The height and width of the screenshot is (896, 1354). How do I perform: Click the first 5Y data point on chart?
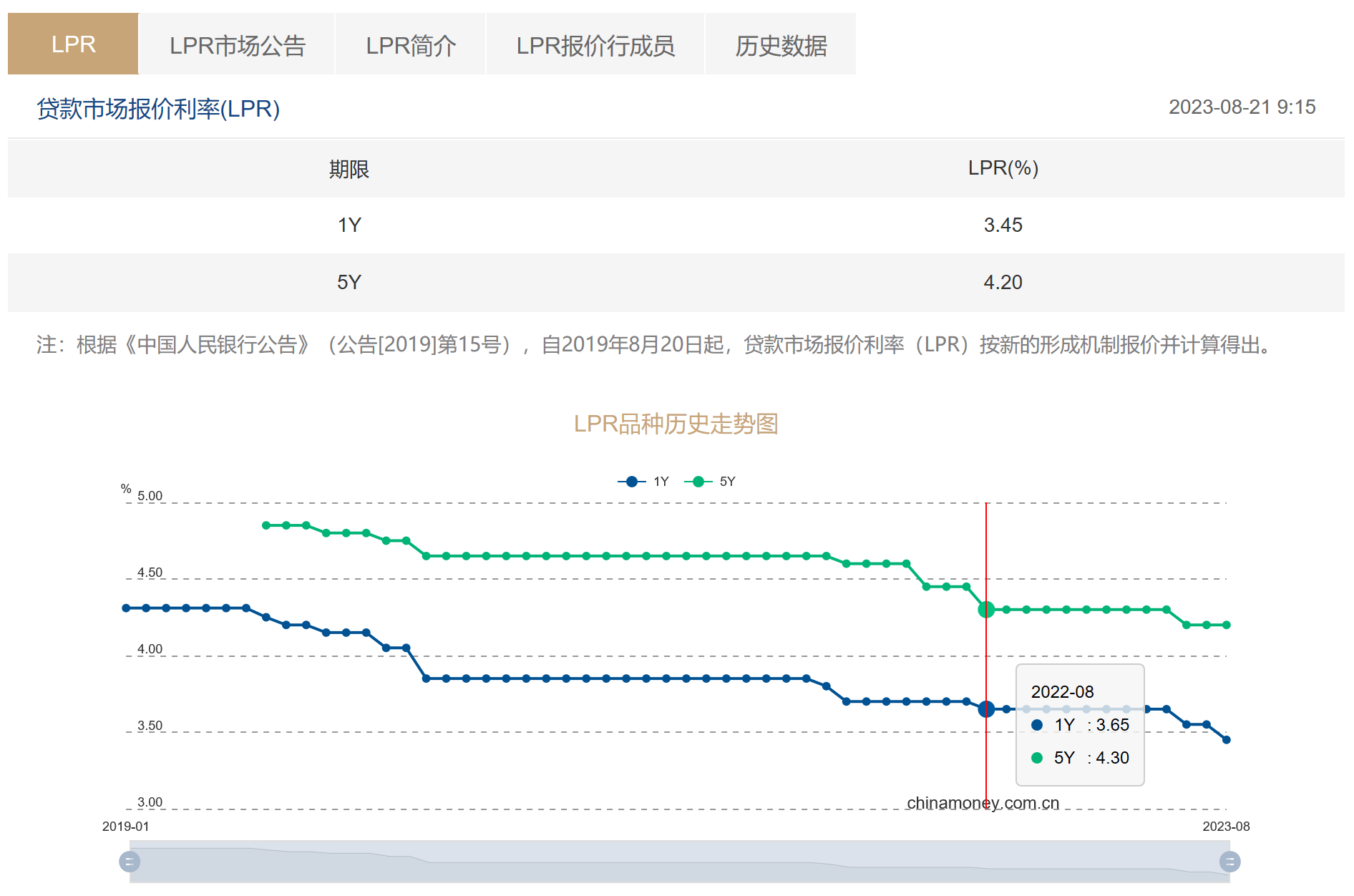266,525
